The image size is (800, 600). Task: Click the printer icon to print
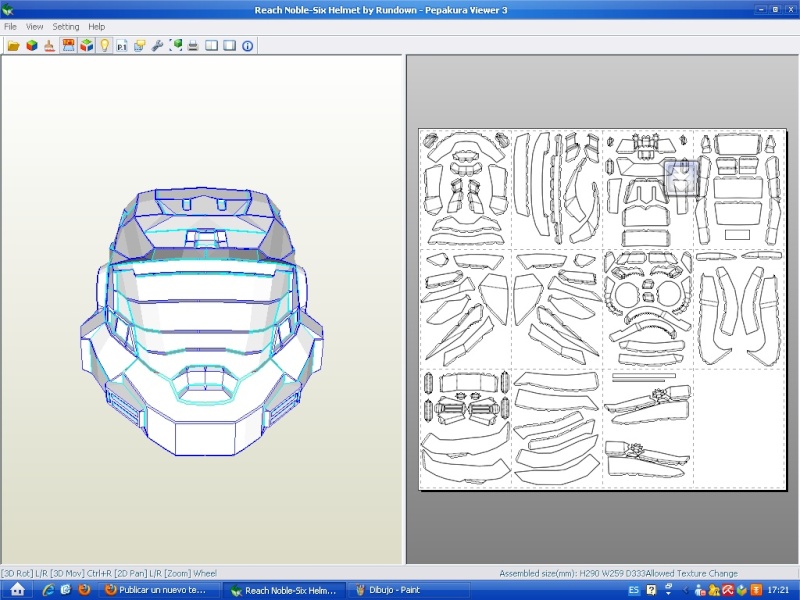pos(193,46)
